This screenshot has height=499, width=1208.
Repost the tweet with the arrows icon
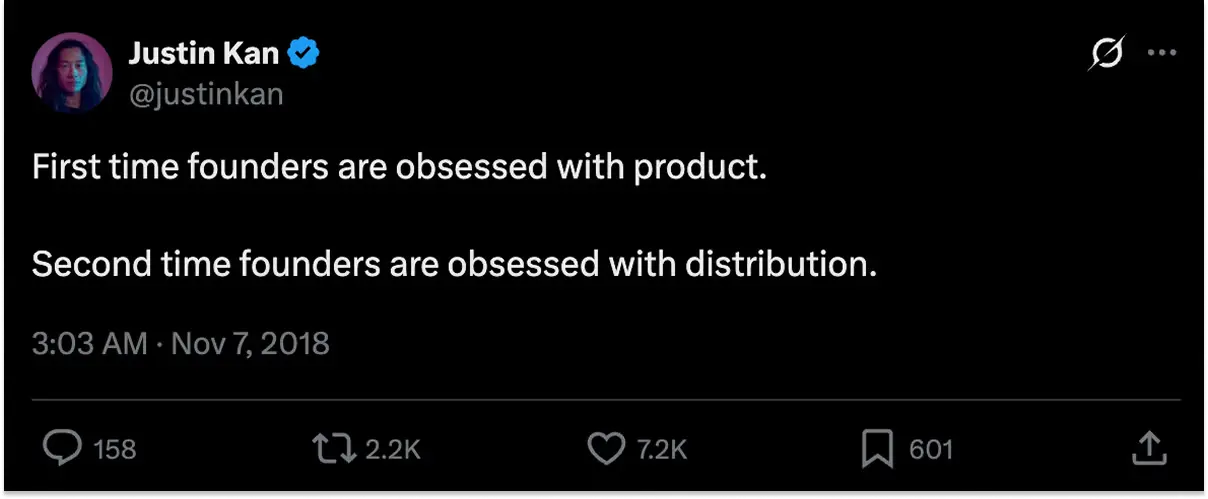click(x=333, y=449)
